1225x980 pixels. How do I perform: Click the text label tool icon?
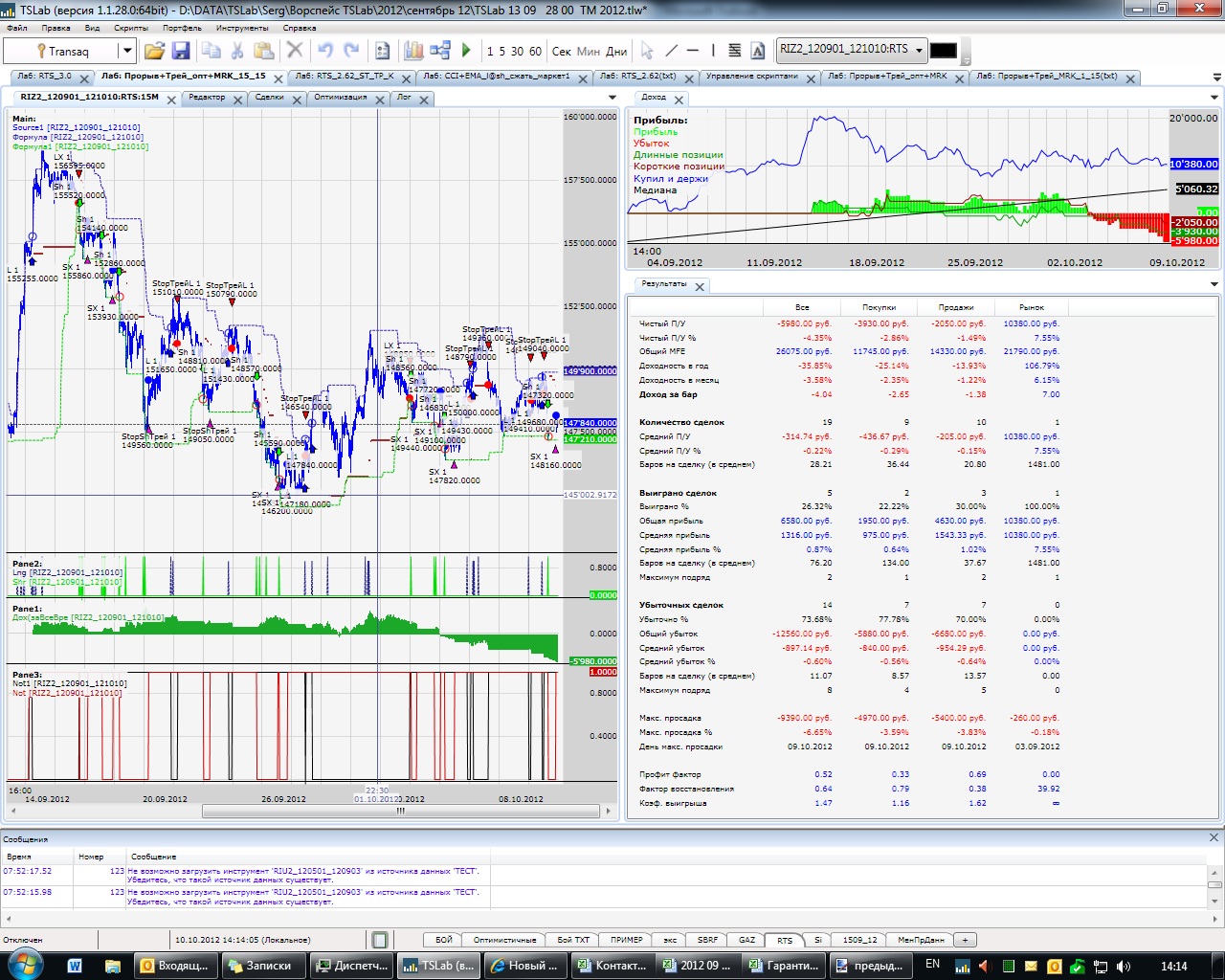(x=758, y=51)
